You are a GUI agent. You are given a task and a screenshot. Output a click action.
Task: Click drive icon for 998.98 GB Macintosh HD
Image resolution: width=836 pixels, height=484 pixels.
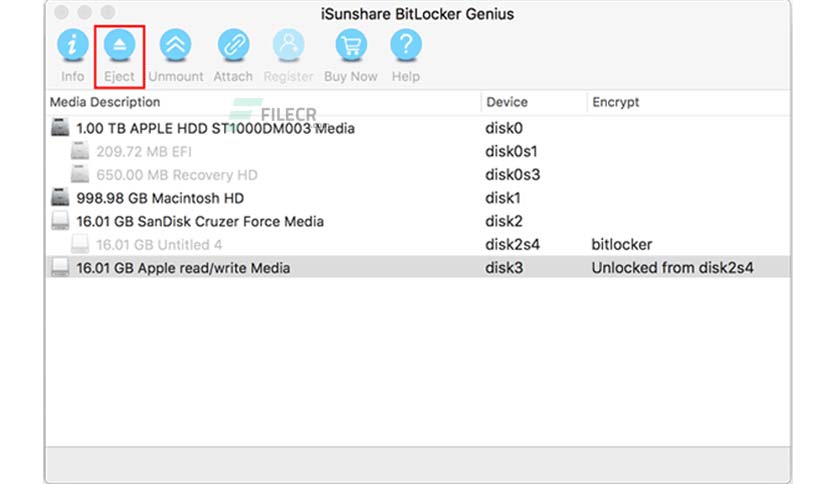coord(60,198)
